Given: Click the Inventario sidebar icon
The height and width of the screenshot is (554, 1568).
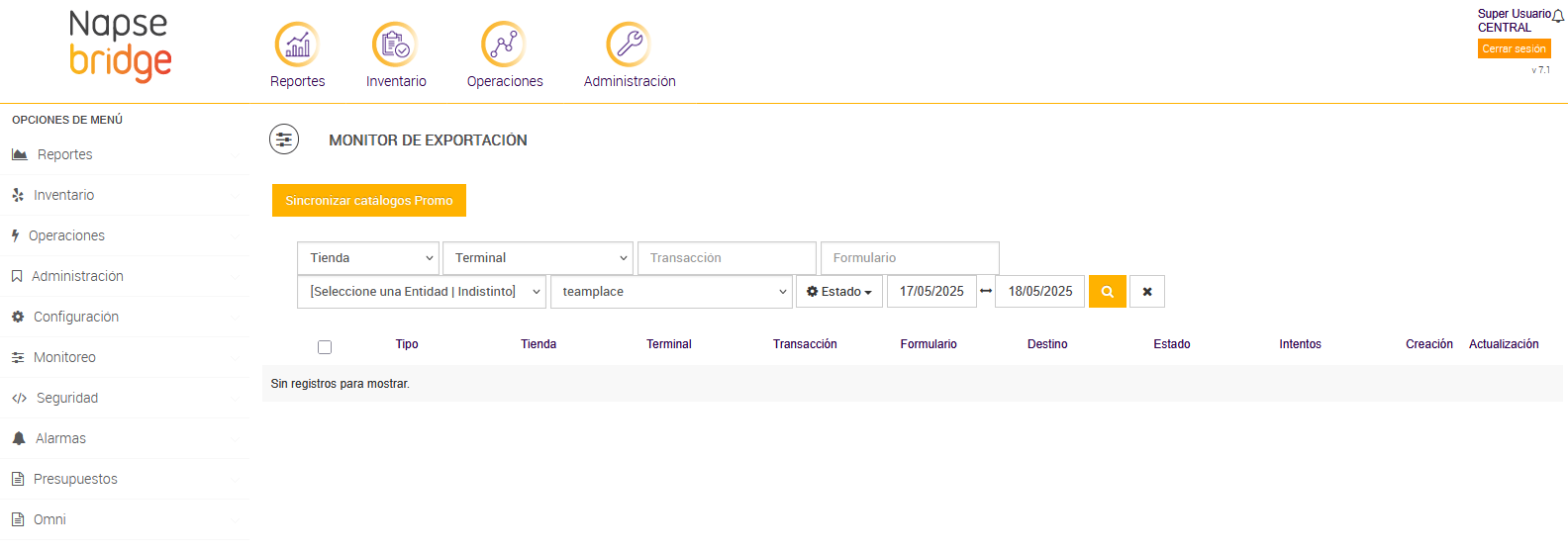Looking at the screenshot, I should pos(18,195).
